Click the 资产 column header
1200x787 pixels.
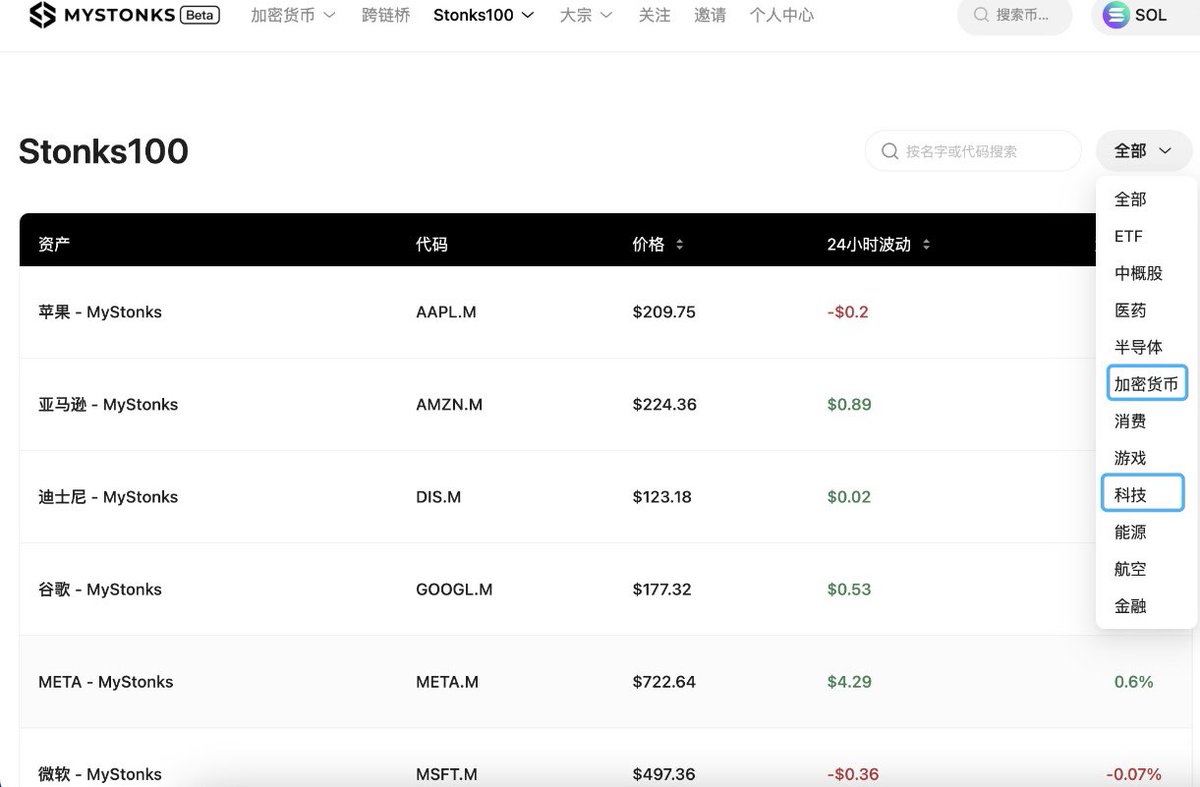click(x=54, y=244)
